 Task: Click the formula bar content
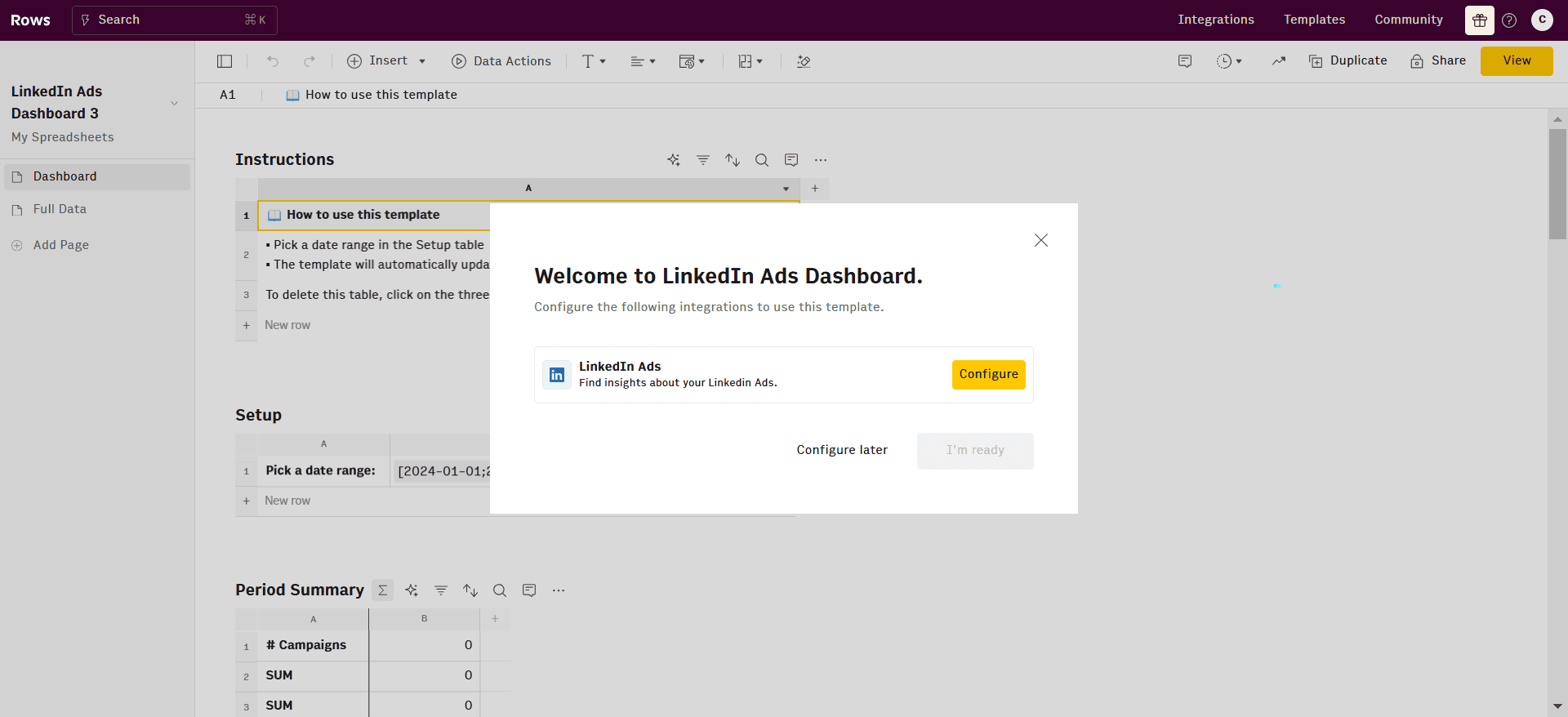pyautogui.click(x=372, y=95)
